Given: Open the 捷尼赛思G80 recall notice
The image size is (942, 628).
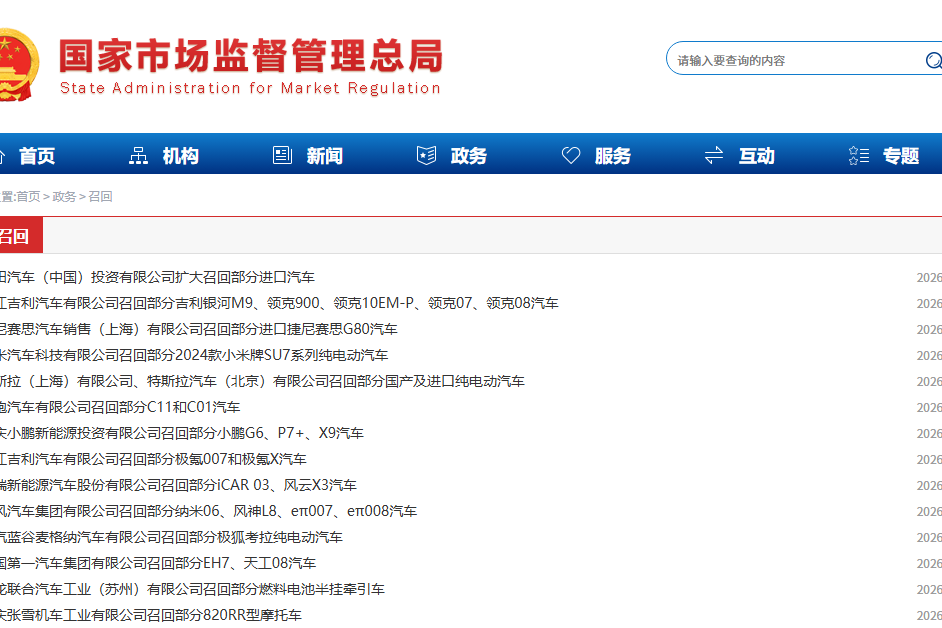Looking at the screenshot, I should (x=199, y=329).
